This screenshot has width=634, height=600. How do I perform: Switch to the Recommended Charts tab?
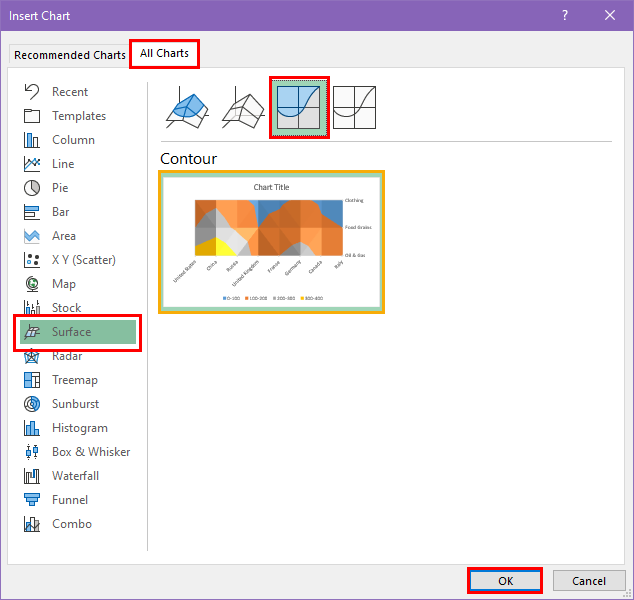coord(70,55)
